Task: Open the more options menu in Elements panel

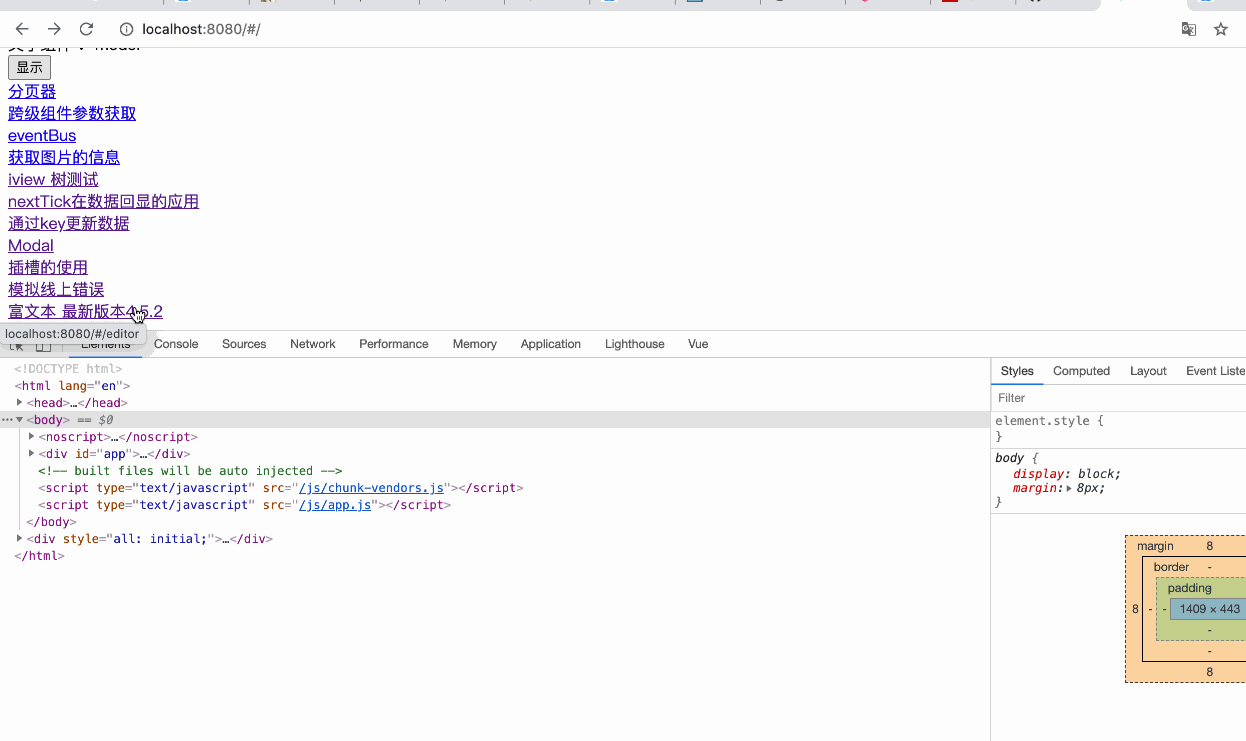Action: [8, 419]
